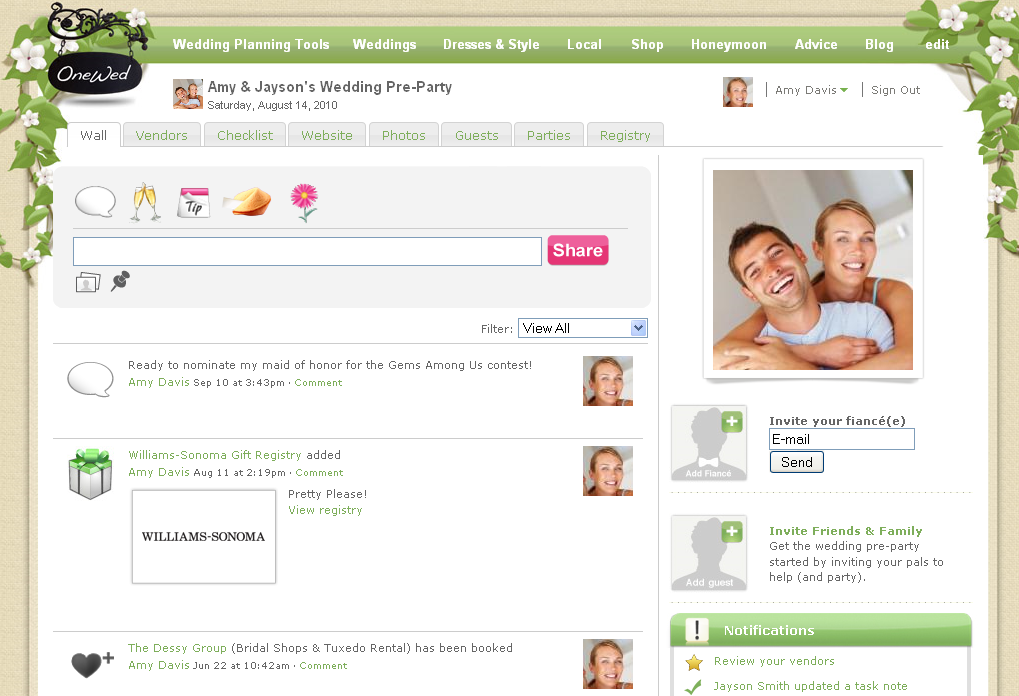Open the Guests tab

[476, 135]
